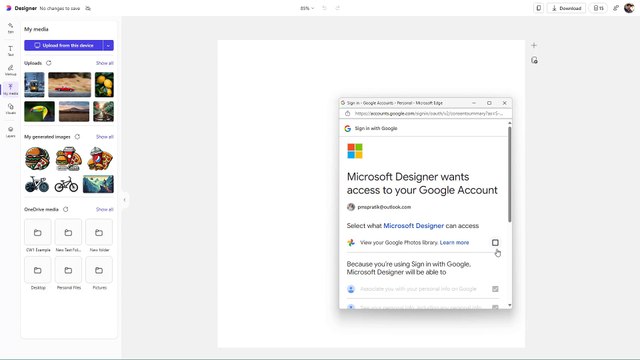Select the outline bicycle generated image

(x=66, y=184)
